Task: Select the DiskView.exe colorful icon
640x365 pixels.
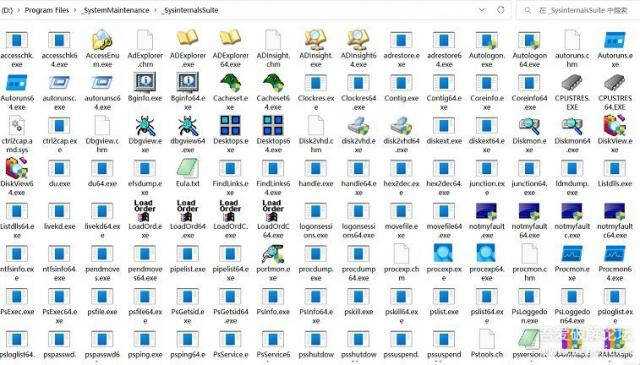Action: coord(615,125)
